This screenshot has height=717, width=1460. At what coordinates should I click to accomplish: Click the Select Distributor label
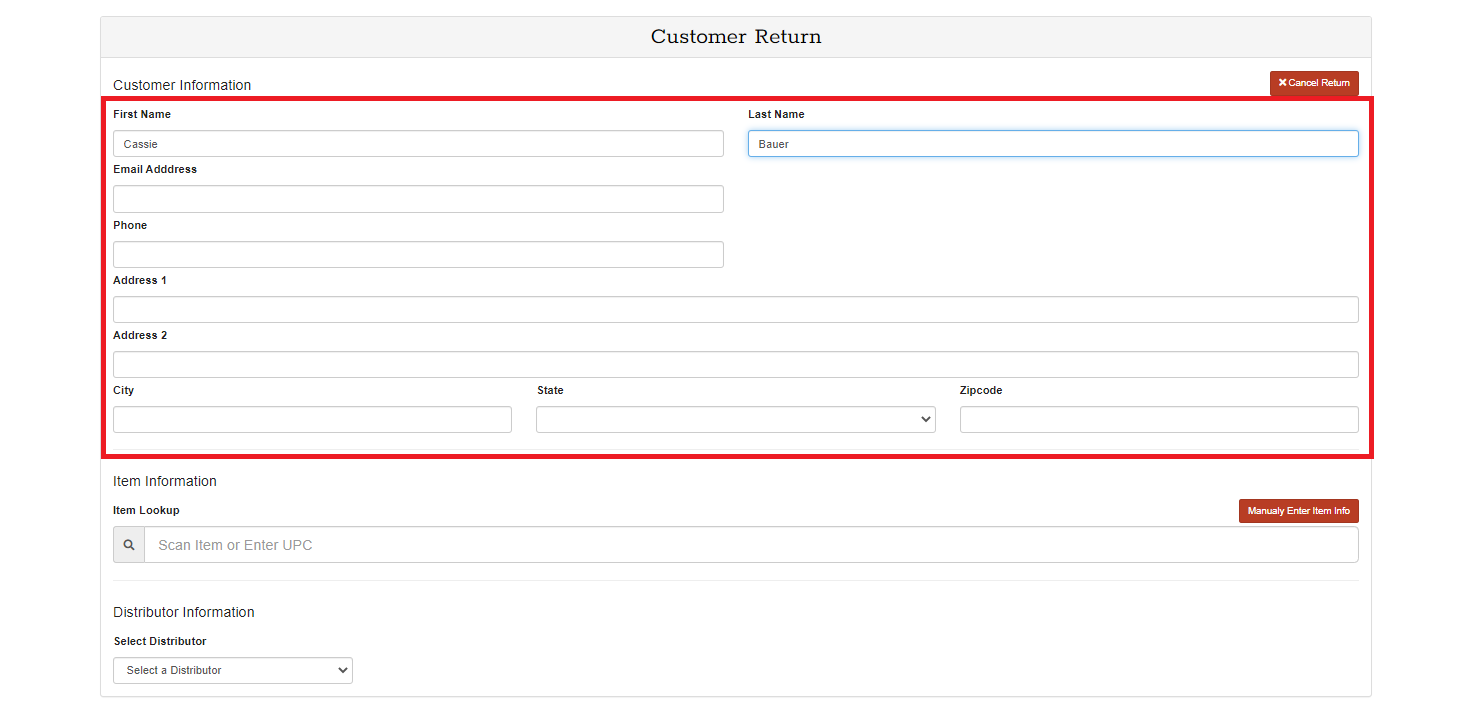pos(160,642)
